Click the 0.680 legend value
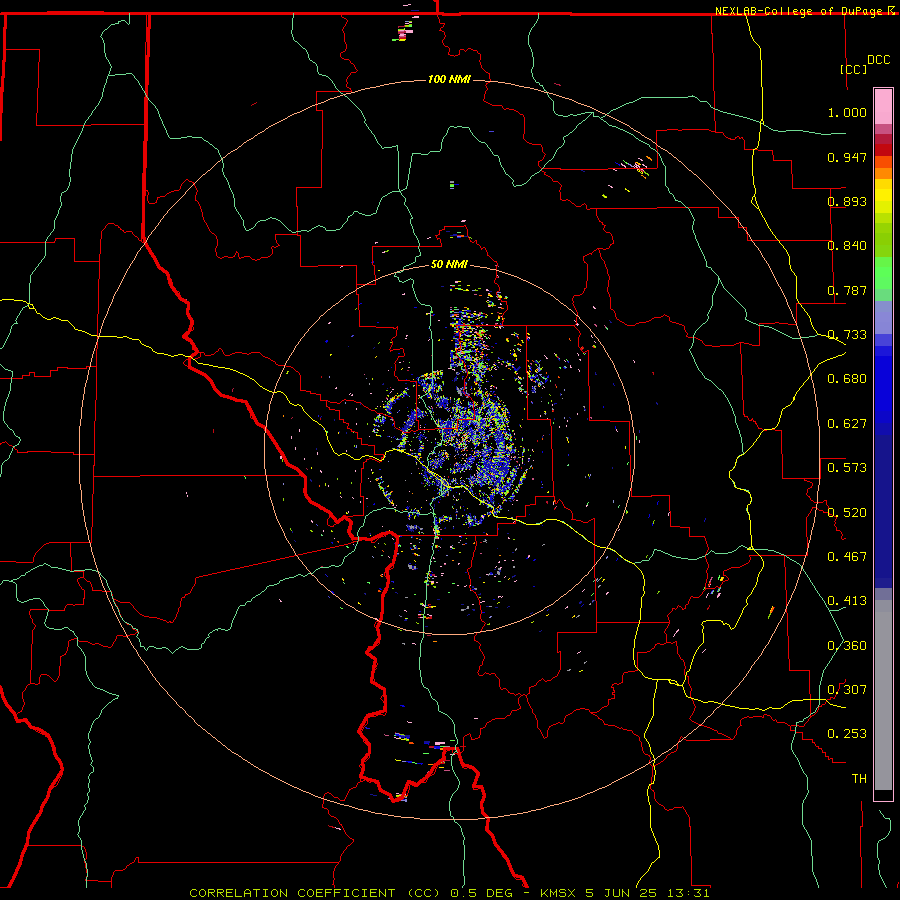900x900 pixels. [x=847, y=379]
